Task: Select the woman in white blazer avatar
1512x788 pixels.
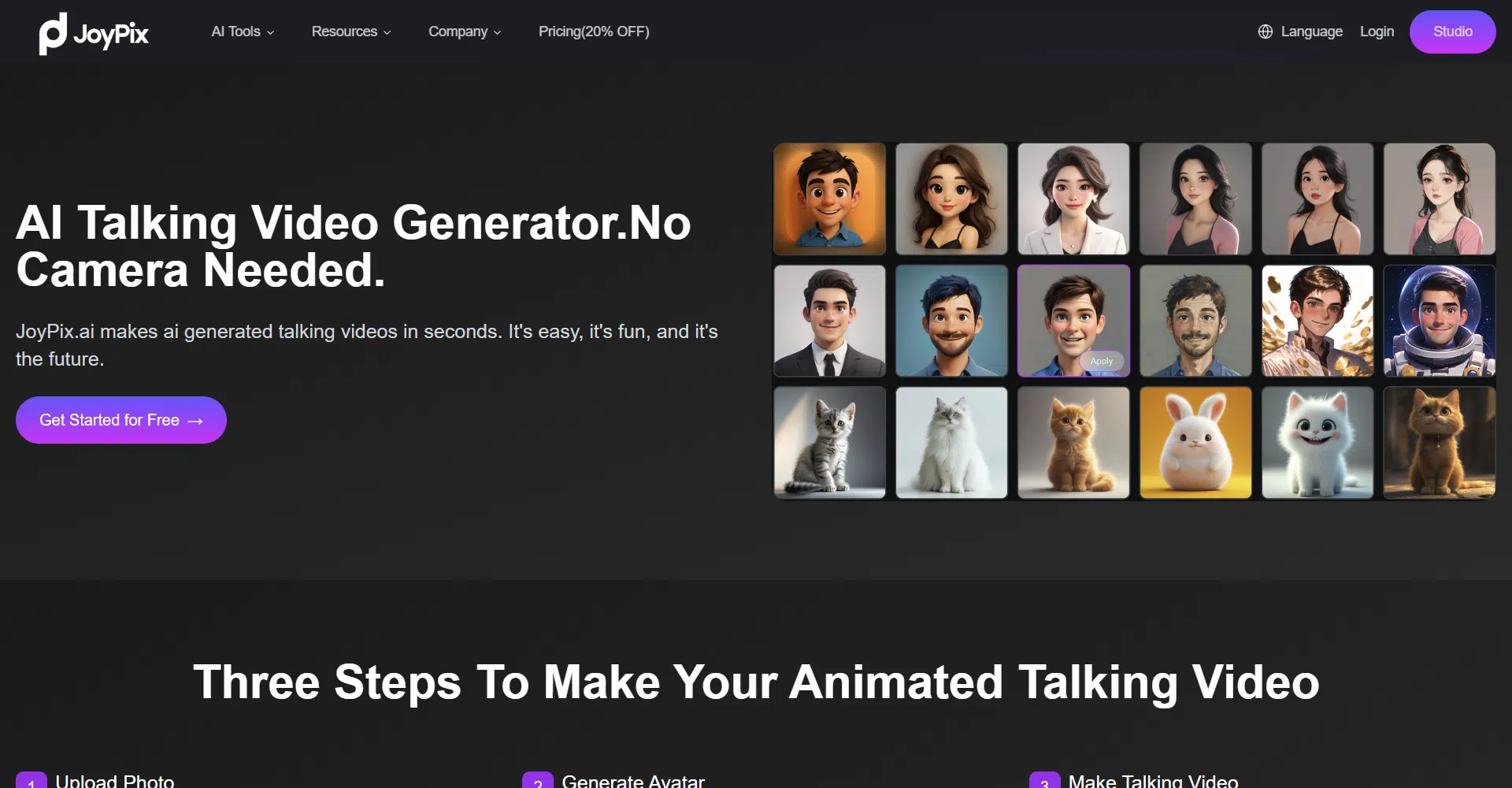Action: pos(1073,199)
